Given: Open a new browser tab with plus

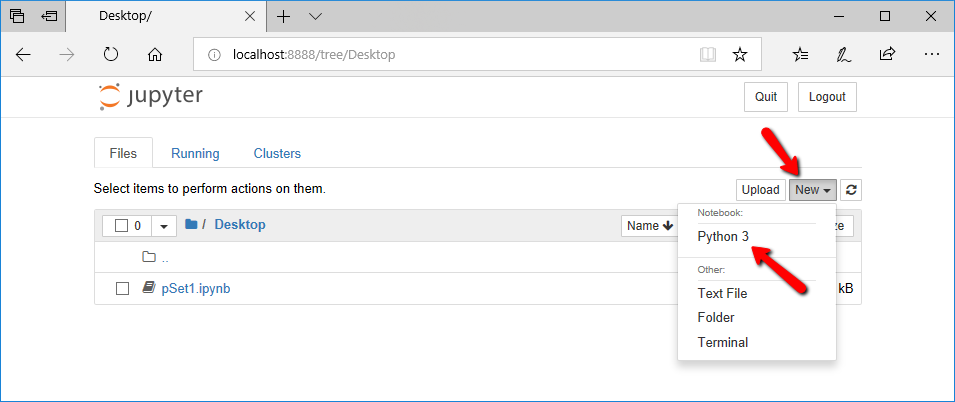Looking at the screenshot, I should tap(283, 16).
